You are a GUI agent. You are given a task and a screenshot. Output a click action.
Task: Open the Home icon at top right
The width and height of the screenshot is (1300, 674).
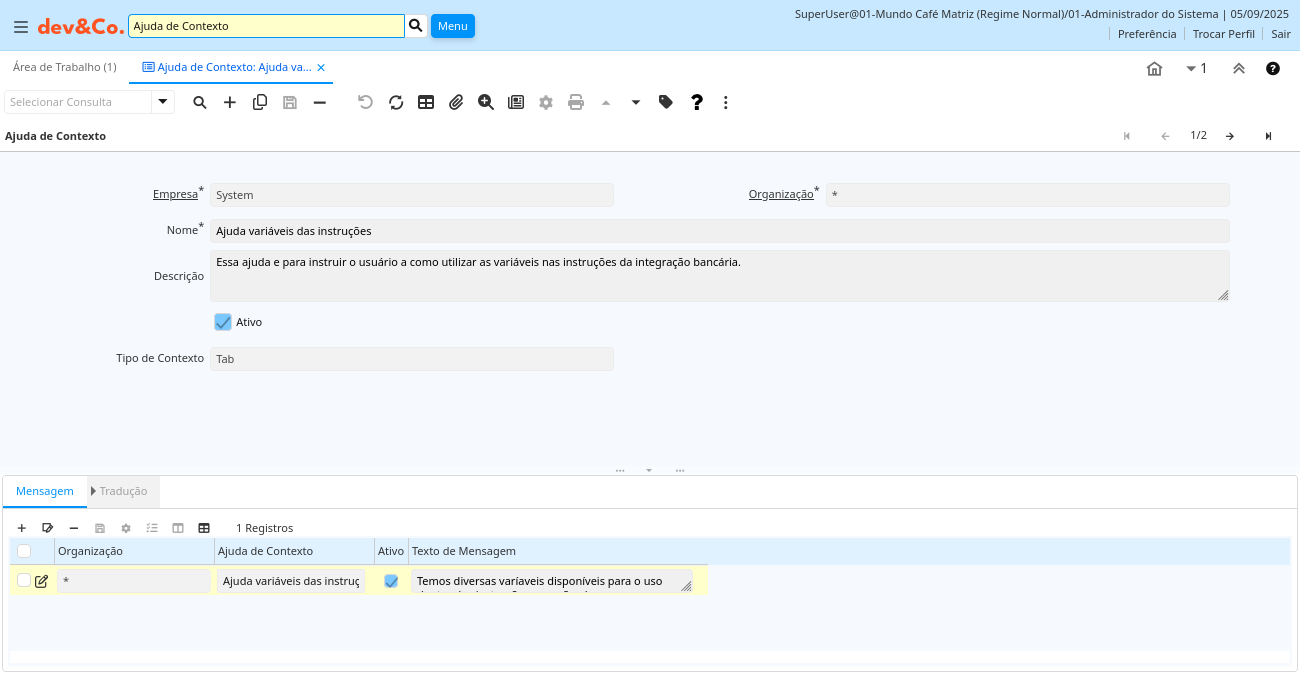click(x=1154, y=69)
